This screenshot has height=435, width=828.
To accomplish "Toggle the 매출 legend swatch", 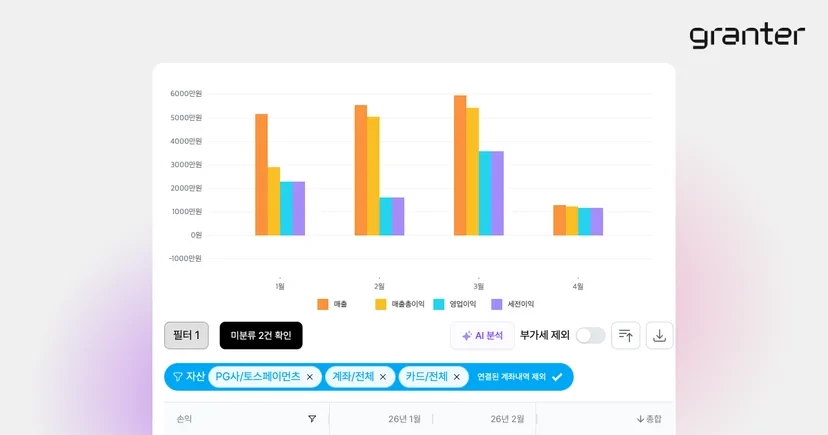I will click(323, 304).
